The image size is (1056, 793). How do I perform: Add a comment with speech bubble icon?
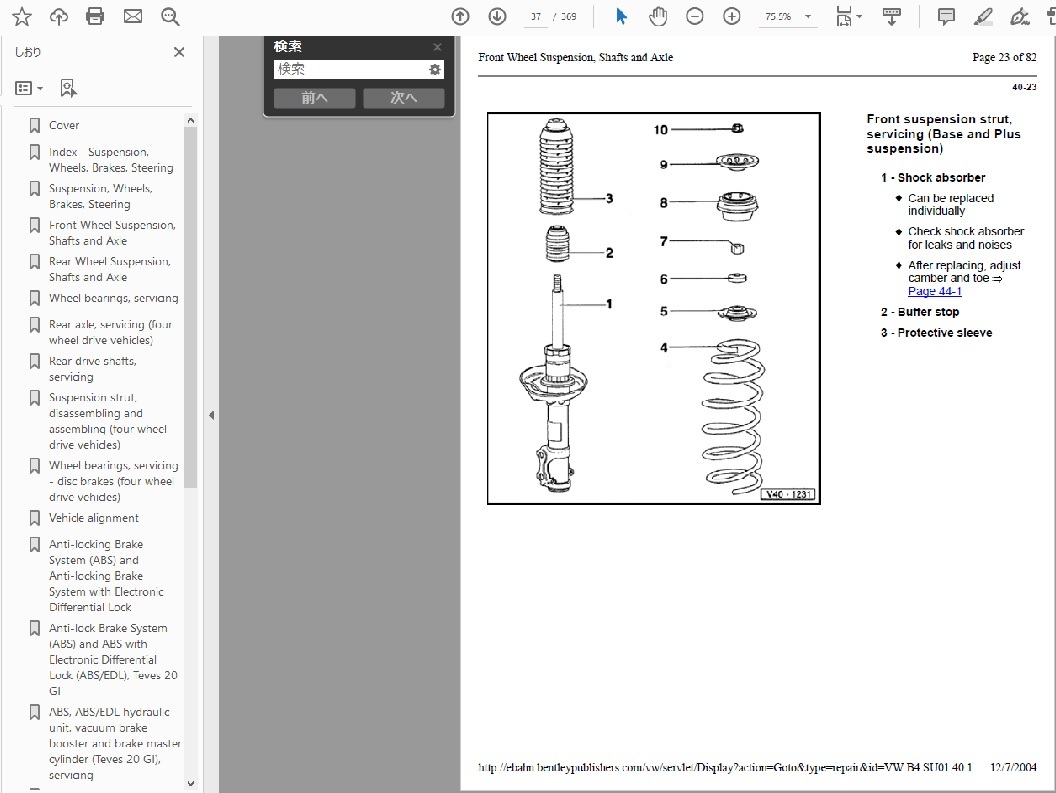point(946,16)
